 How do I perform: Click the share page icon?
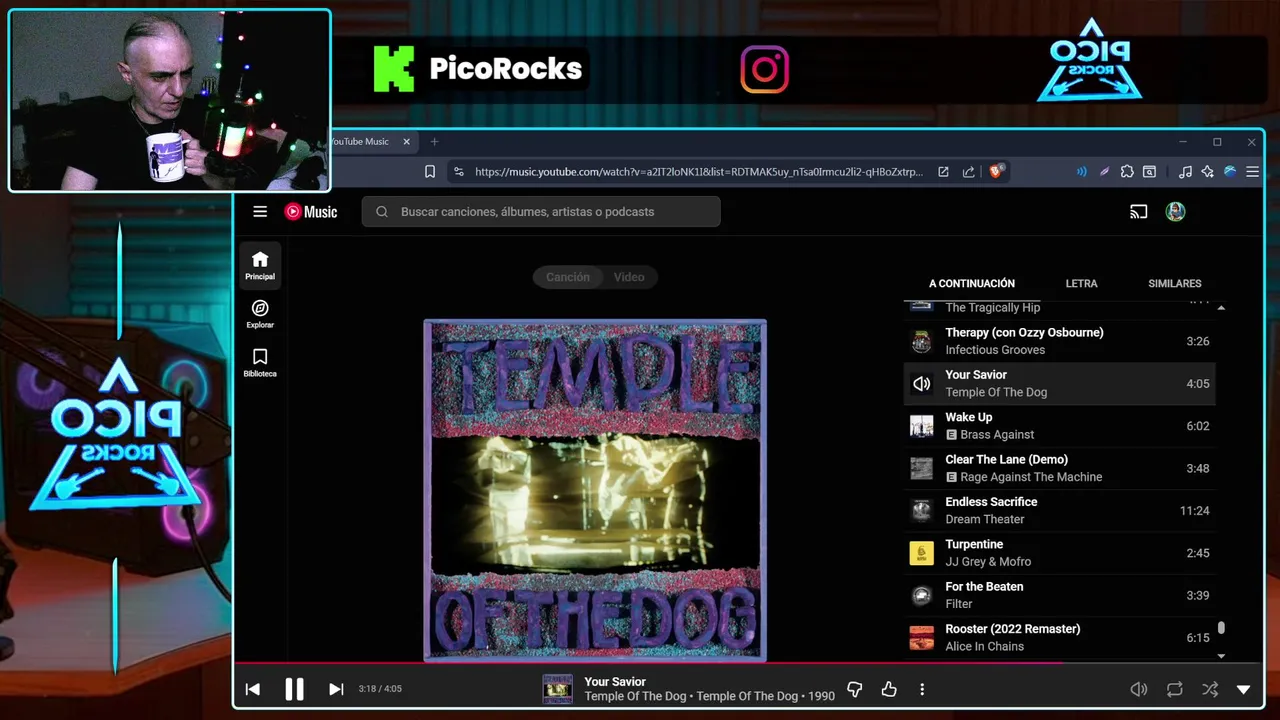968,172
